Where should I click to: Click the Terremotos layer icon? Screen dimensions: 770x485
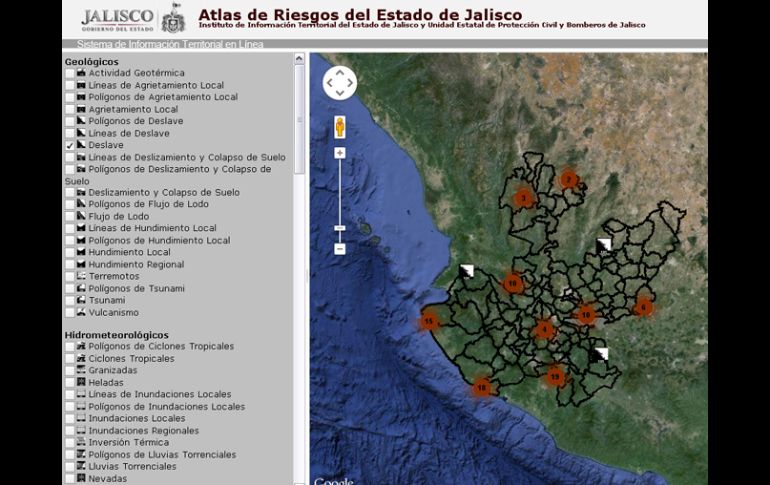[81, 276]
